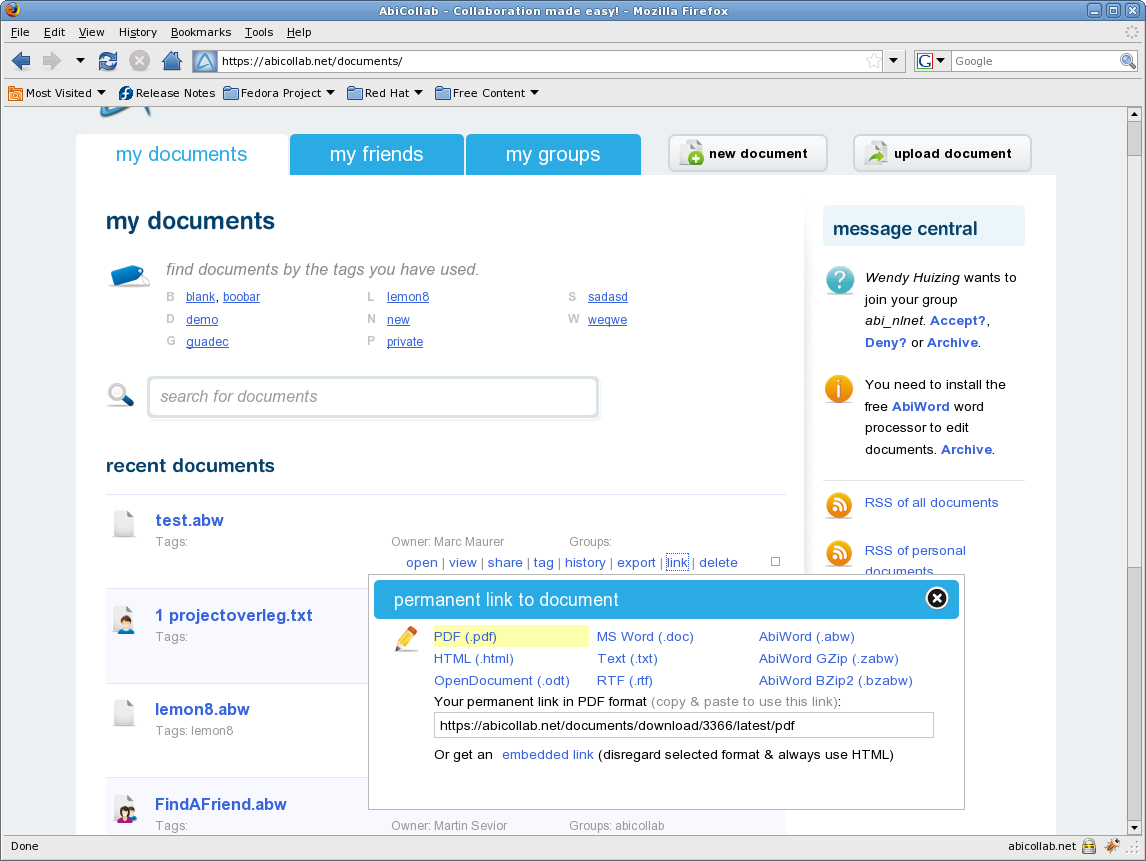Click the site favicon in address bar
This screenshot has width=1146, height=861.
click(205, 61)
